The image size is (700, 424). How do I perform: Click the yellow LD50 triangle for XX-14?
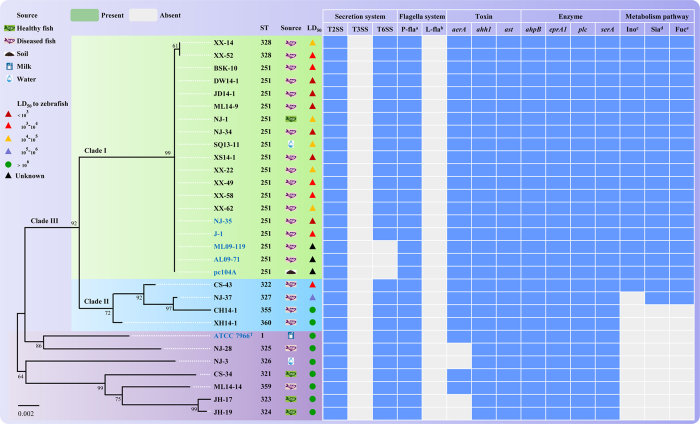click(312, 43)
